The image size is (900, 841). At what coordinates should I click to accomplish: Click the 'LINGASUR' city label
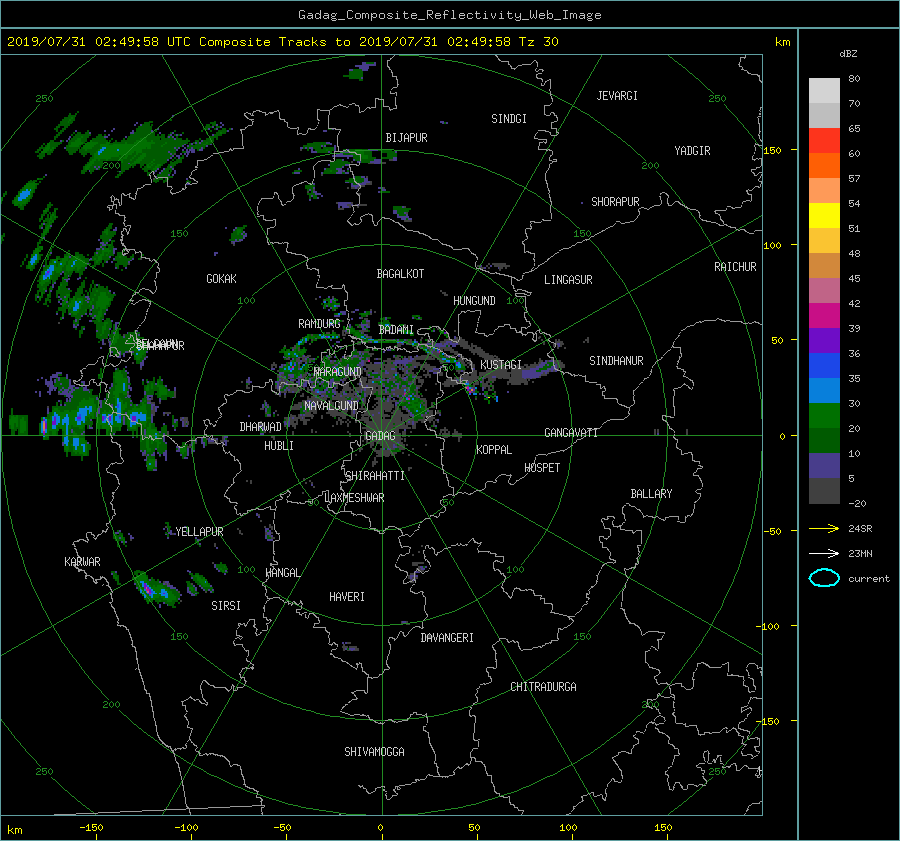tap(568, 280)
